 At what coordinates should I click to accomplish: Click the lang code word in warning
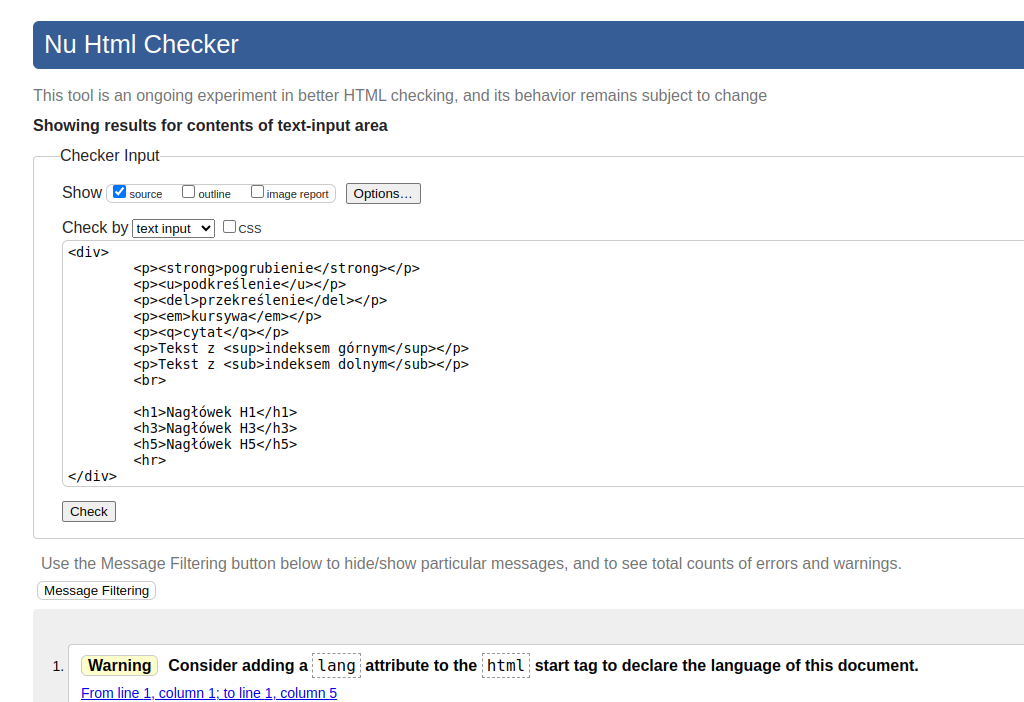coord(336,665)
